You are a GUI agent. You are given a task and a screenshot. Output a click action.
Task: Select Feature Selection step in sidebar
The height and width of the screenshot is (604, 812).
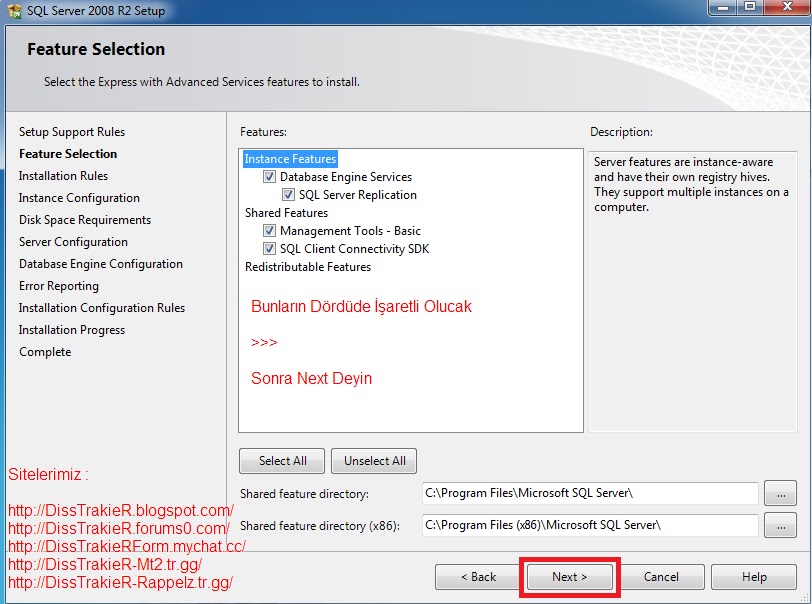68,154
